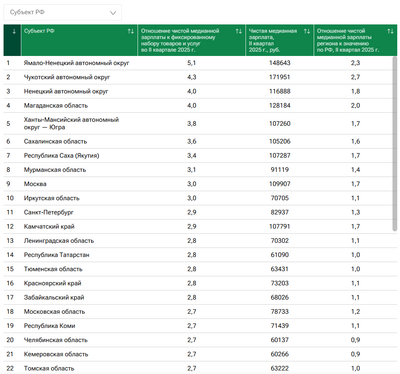Viewport: 400px width, 374px height.
Task: Sort by Чистая медианная зарплата arrows icon
Action: [x=307, y=31]
